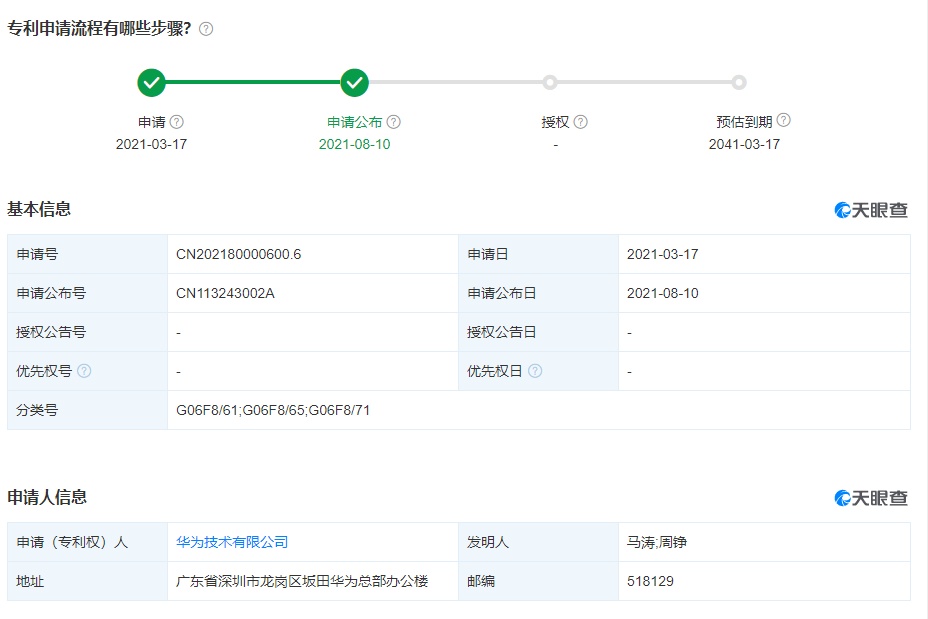Click the help icon beside 授权
The height and width of the screenshot is (619, 928).
click(x=581, y=122)
